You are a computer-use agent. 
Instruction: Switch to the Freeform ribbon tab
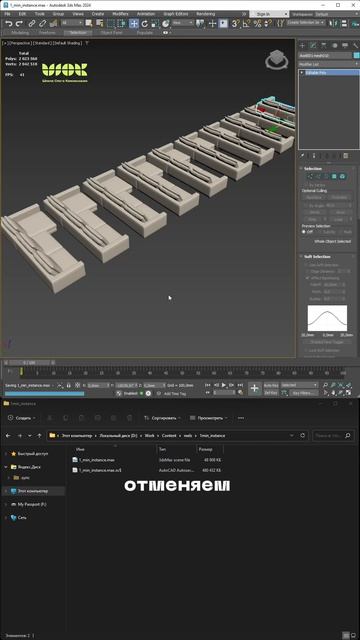48,33
